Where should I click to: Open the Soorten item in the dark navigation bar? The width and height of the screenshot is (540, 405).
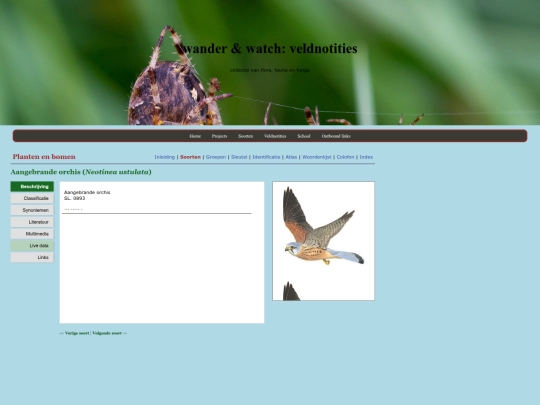pos(245,136)
